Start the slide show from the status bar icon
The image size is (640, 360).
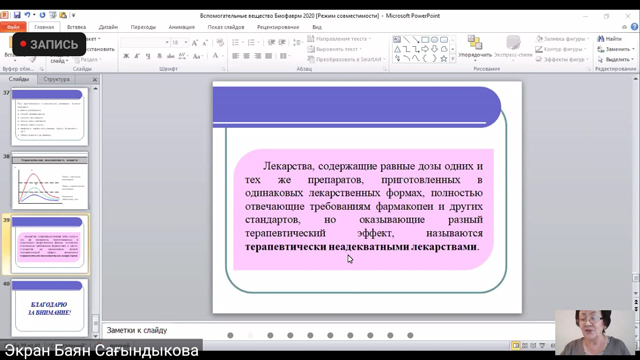point(542,346)
